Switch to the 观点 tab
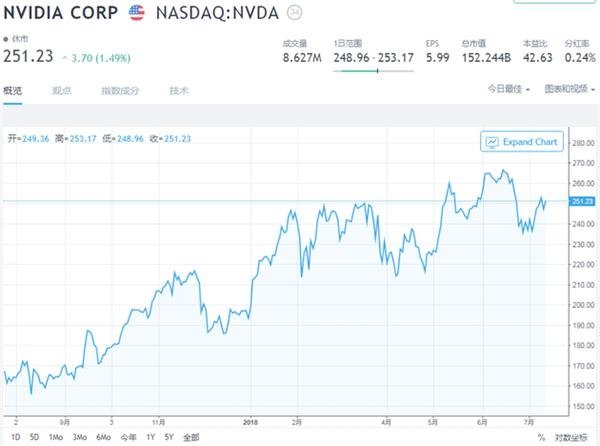 62,91
